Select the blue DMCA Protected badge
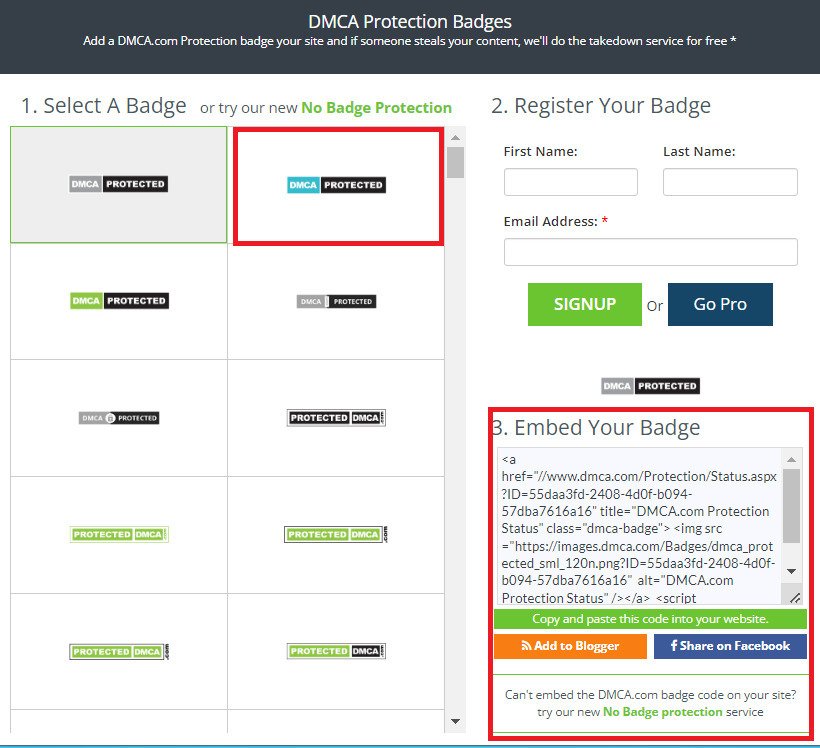This screenshot has width=820, height=748. [x=336, y=185]
